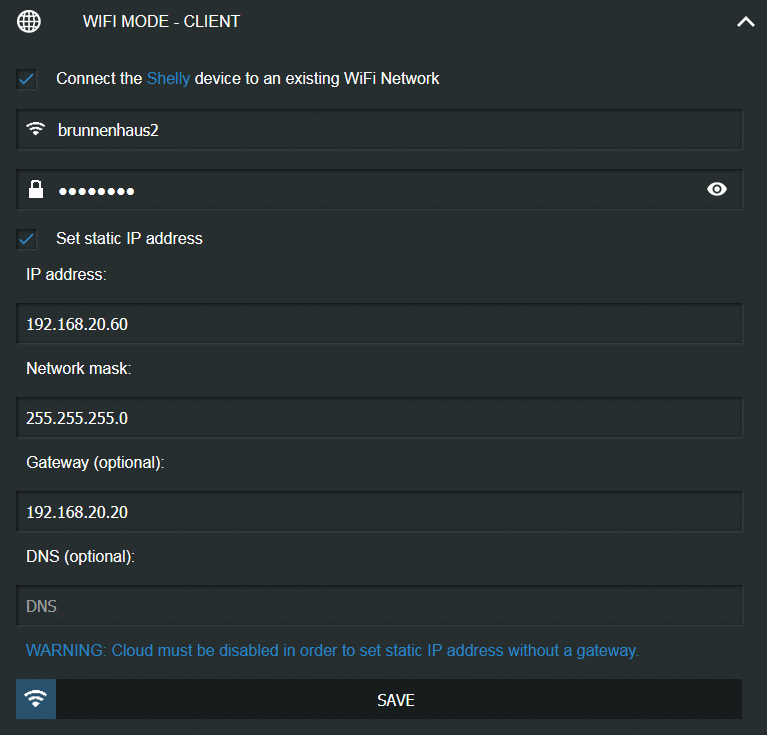Click the Set static IP address label
Viewport: 767px width, 735px height.
click(x=129, y=239)
